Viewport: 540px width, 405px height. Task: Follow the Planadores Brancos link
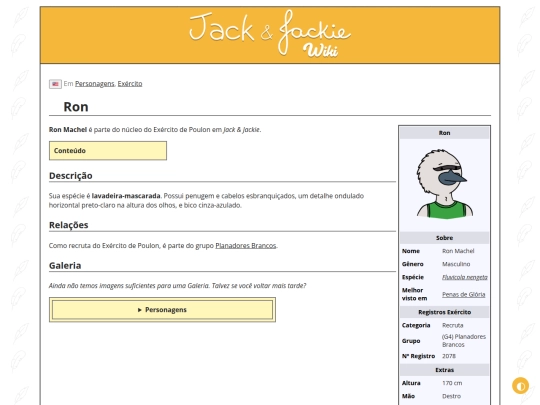click(246, 246)
